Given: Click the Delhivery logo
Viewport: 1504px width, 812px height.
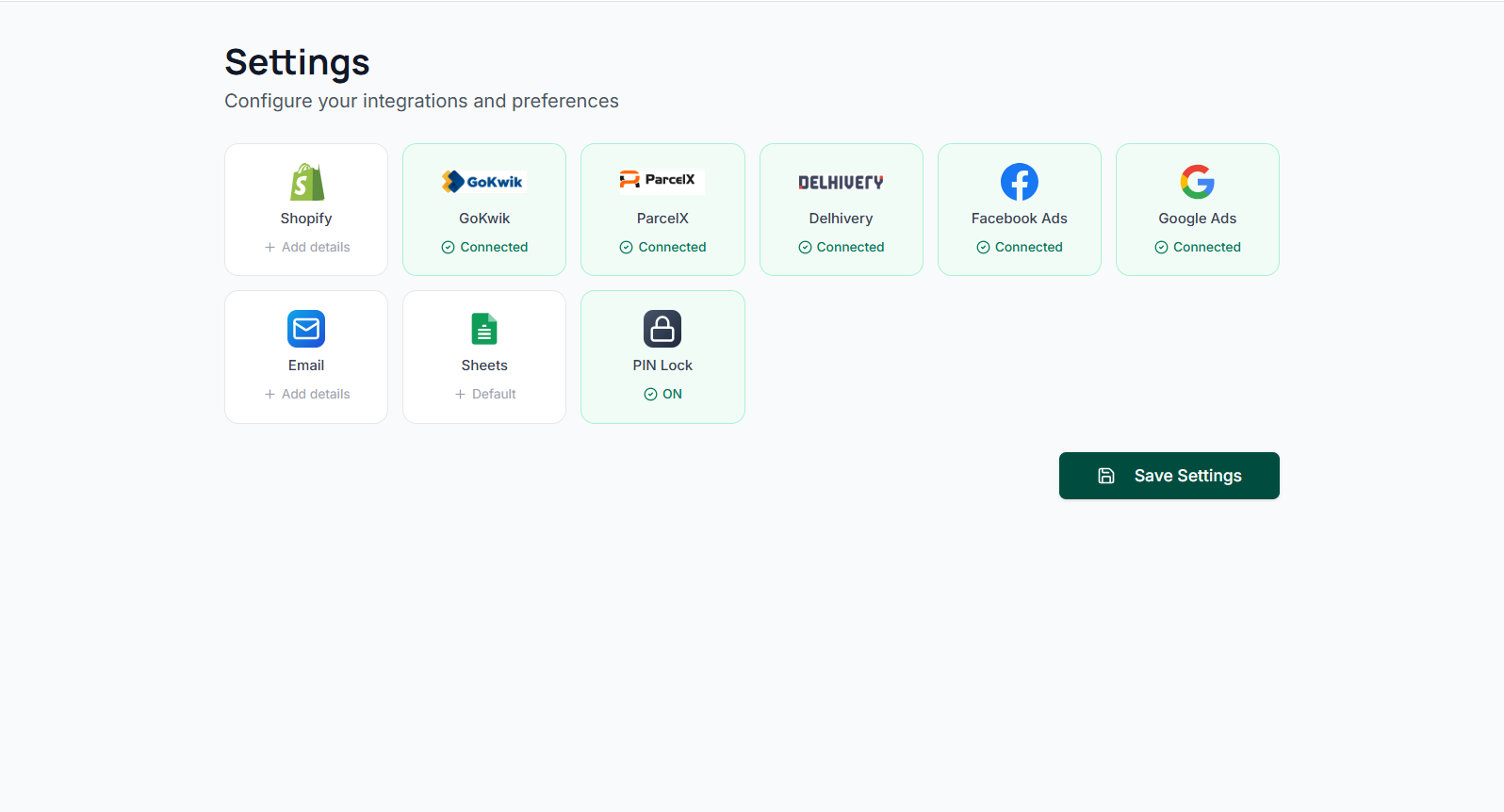Looking at the screenshot, I should [x=841, y=182].
